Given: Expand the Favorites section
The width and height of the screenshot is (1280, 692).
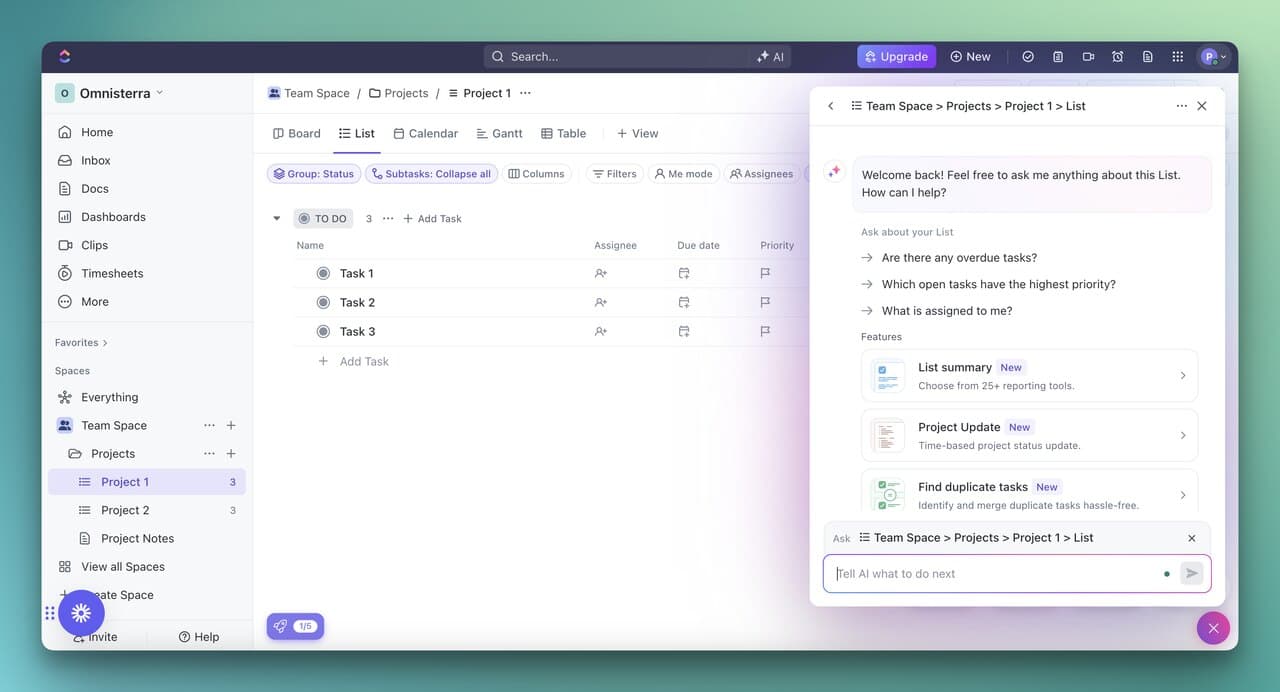Looking at the screenshot, I should coord(81,342).
